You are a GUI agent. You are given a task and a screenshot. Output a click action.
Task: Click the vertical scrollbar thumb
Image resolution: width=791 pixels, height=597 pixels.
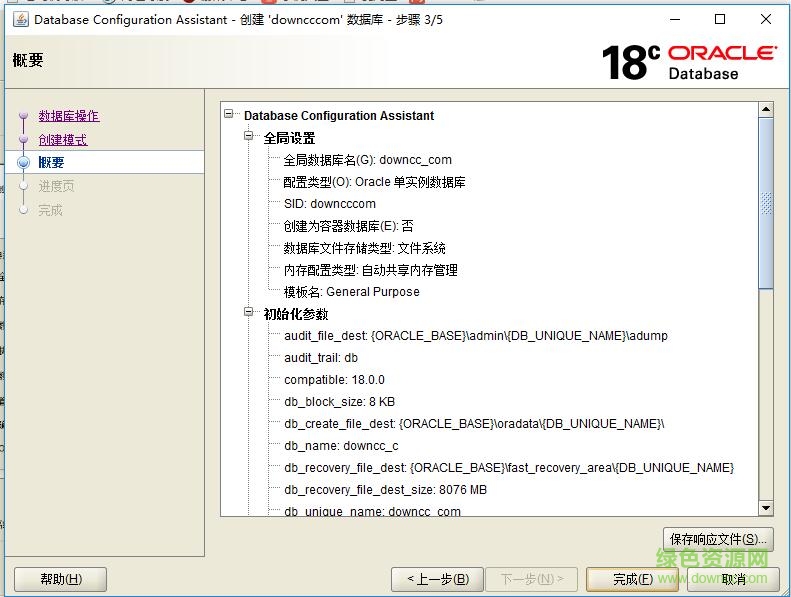pyautogui.click(x=766, y=203)
